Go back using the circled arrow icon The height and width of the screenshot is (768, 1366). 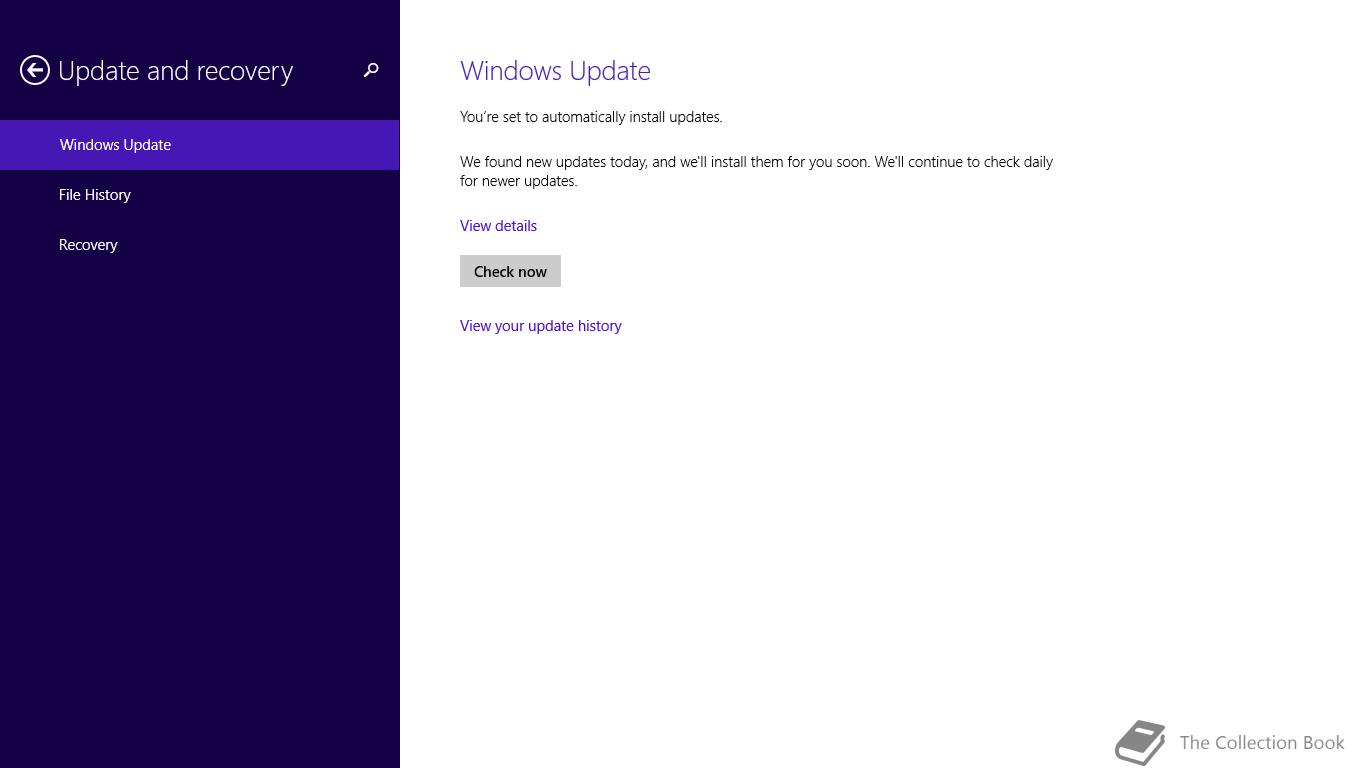pyautogui.click(x=35, y=70)
